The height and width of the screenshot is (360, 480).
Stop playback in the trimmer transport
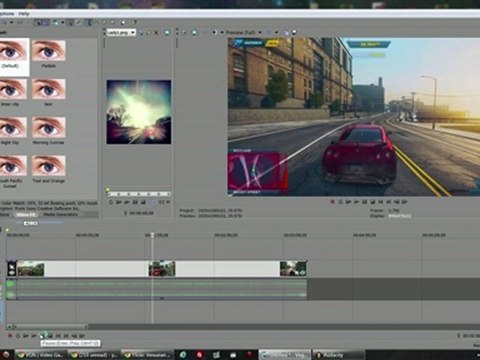[x=143, y=202]
